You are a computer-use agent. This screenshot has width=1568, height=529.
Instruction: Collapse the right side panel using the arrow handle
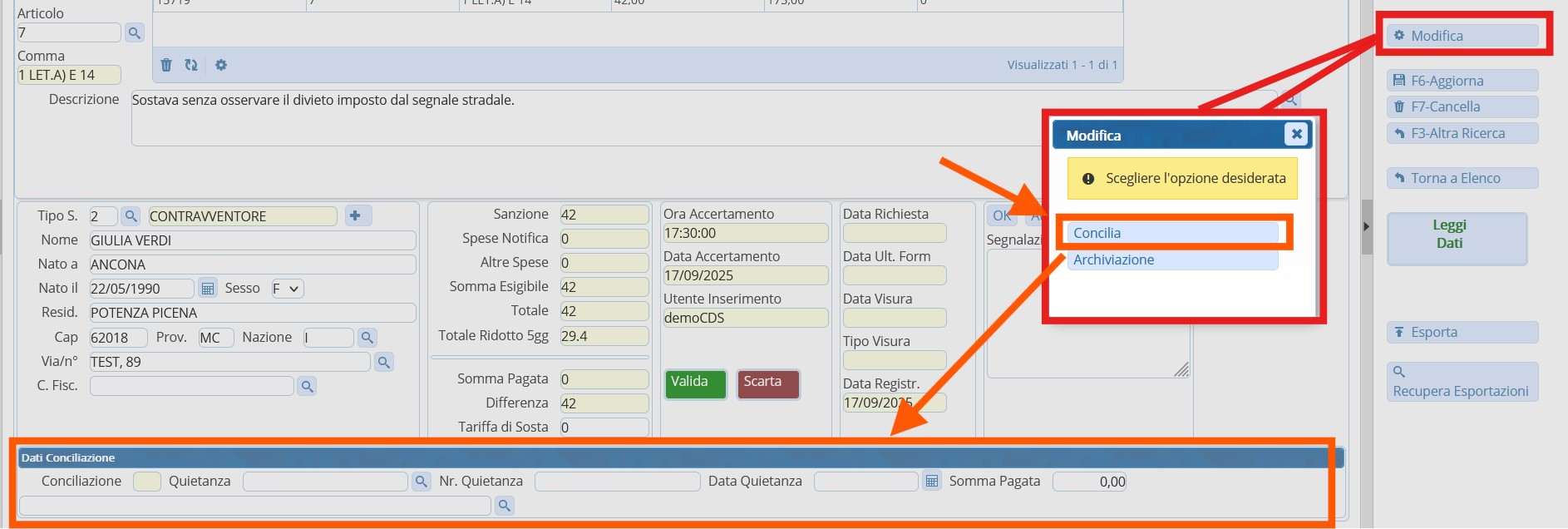click(x=1366, y=226)
